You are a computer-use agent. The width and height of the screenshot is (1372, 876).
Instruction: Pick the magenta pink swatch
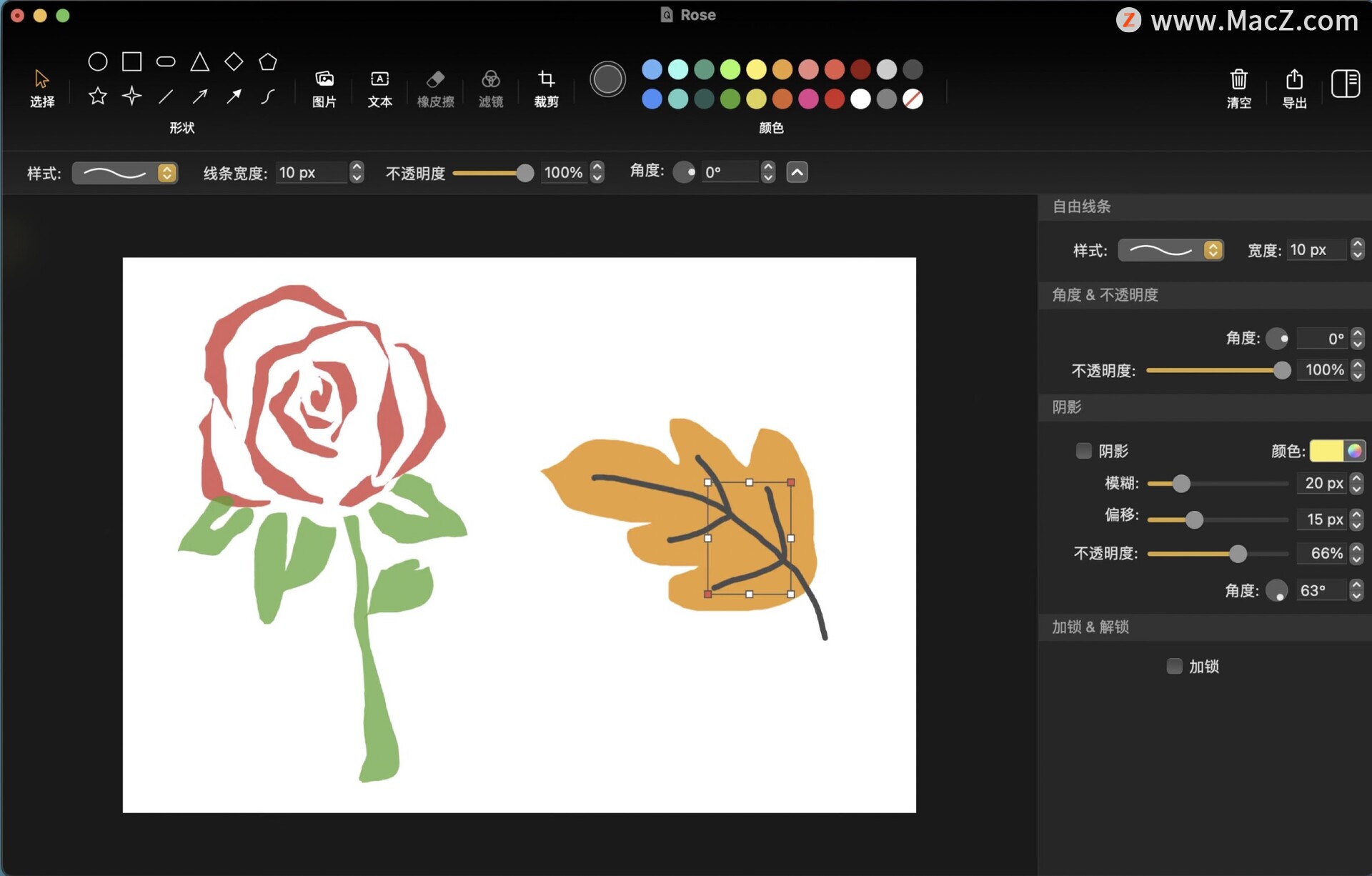(x=808, y=99)
